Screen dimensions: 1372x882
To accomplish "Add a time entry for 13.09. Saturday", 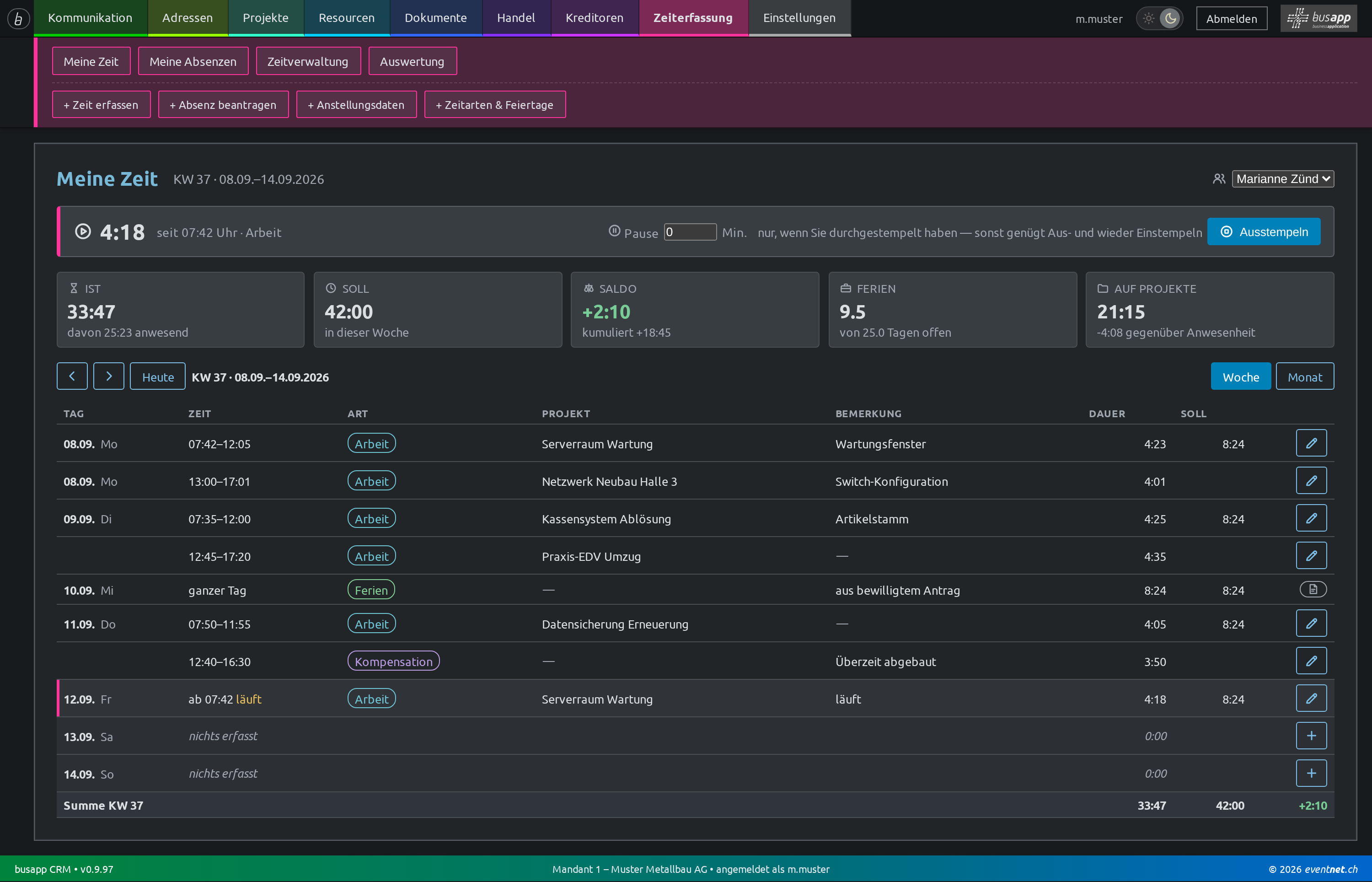I will [x=1311, y=736].
